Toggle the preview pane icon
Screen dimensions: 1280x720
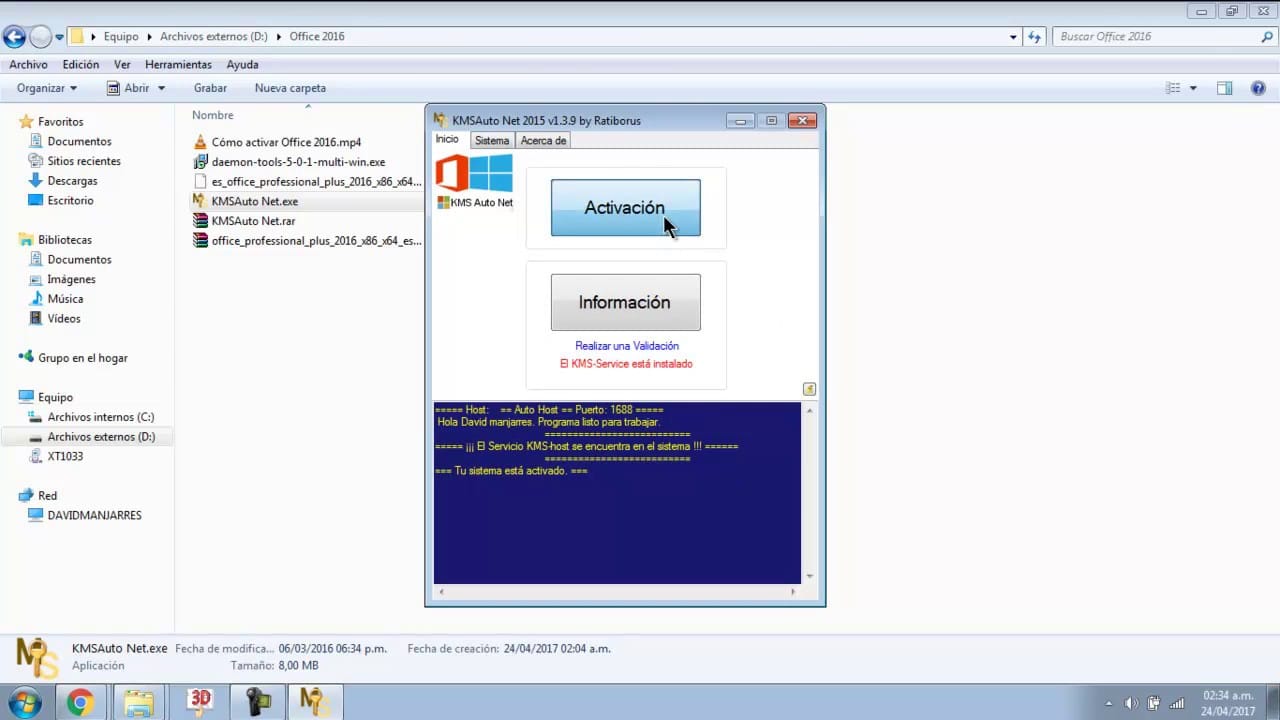click(1224, 88)
